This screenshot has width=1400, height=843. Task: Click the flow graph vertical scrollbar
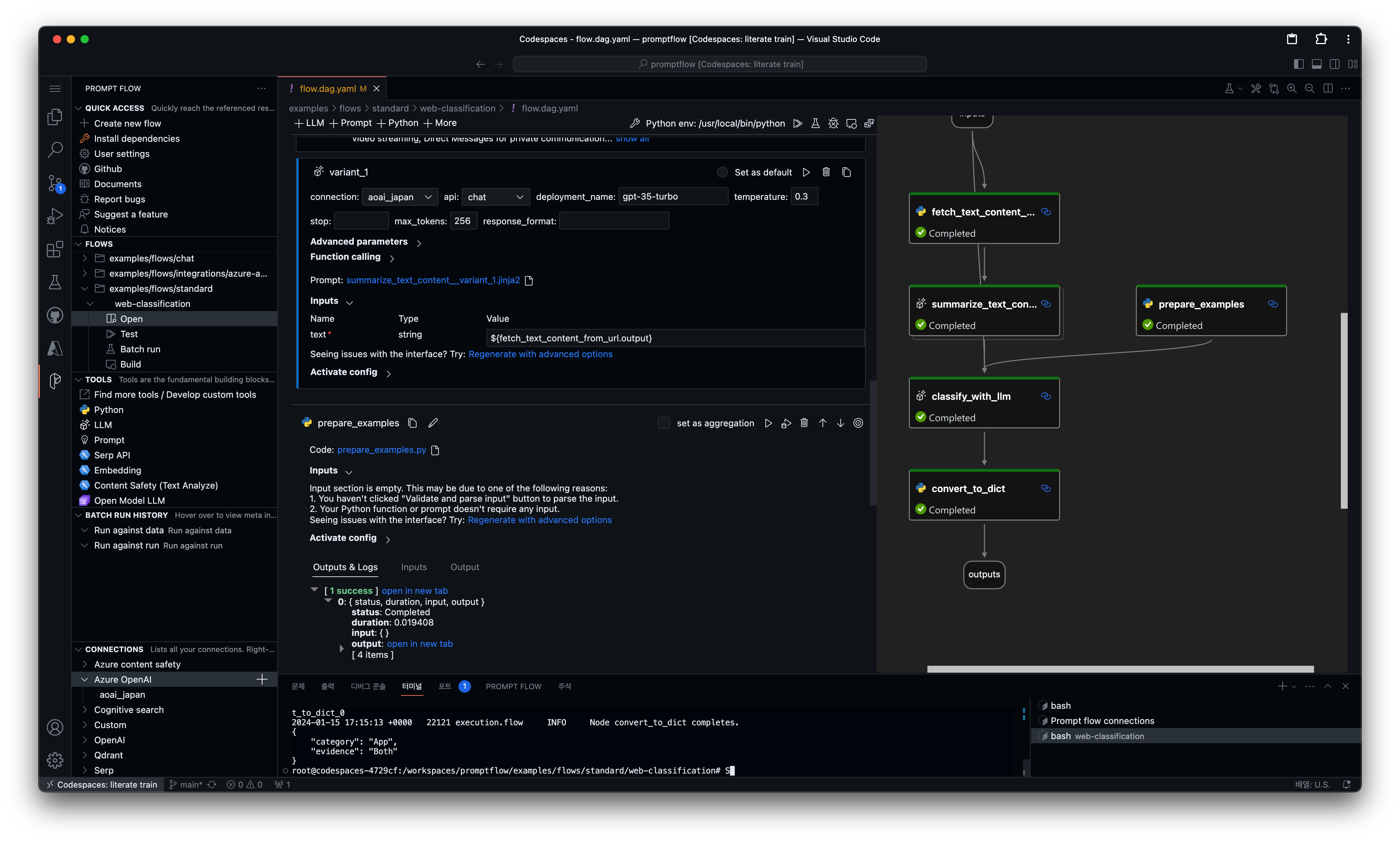(x=1344, y=410)
